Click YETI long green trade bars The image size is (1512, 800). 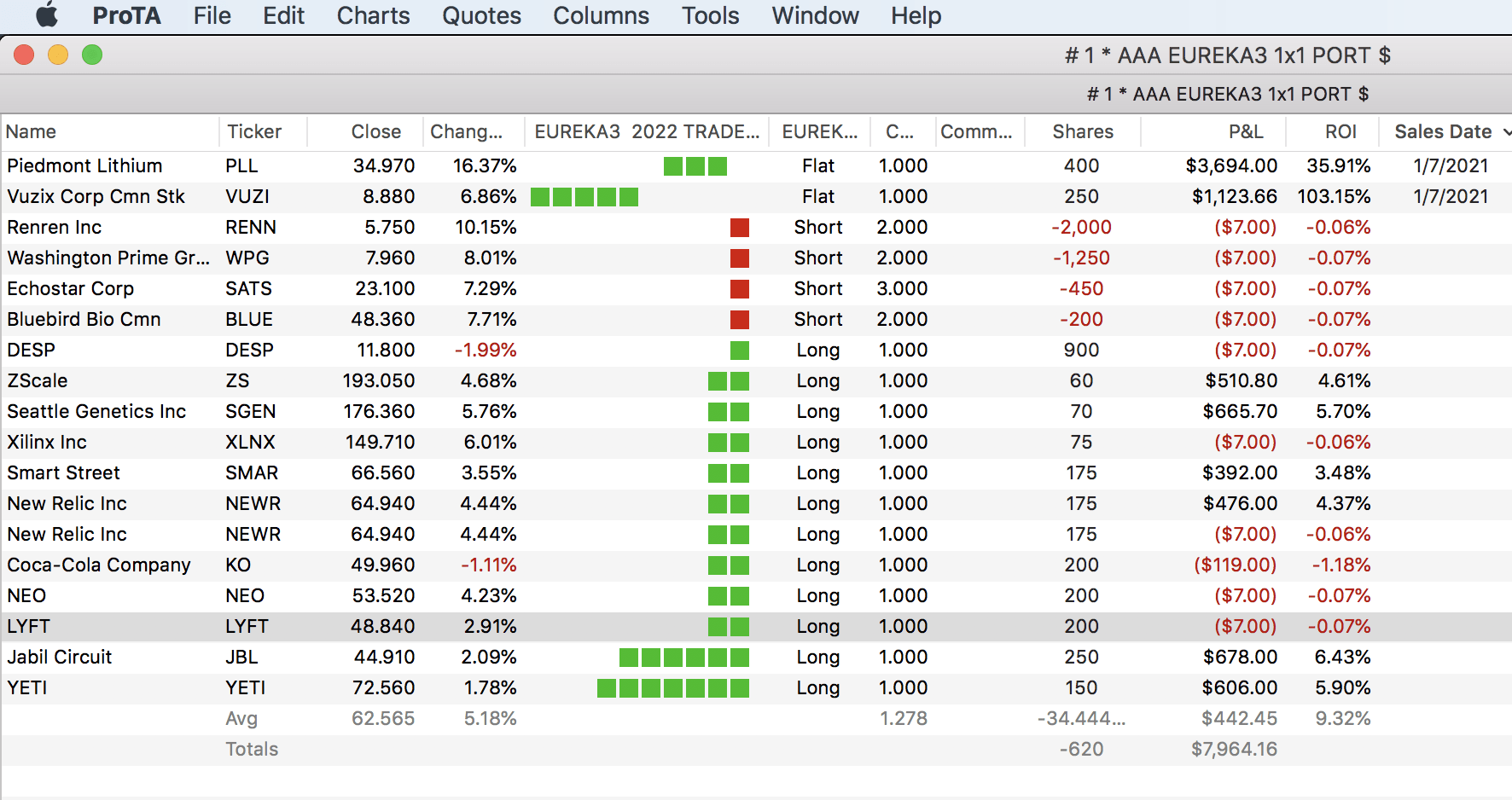pyautogui.click(x=673, y=688)
